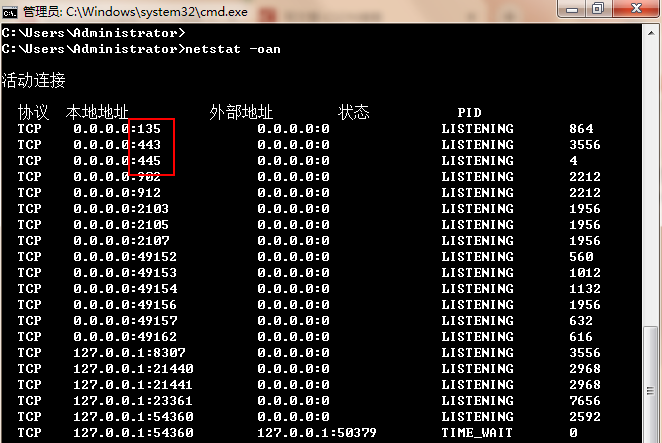Select local address 0.0.0.0:49162
Image resolution: width=662 pixels, height=443 pixels.
(x=125, y=337)
